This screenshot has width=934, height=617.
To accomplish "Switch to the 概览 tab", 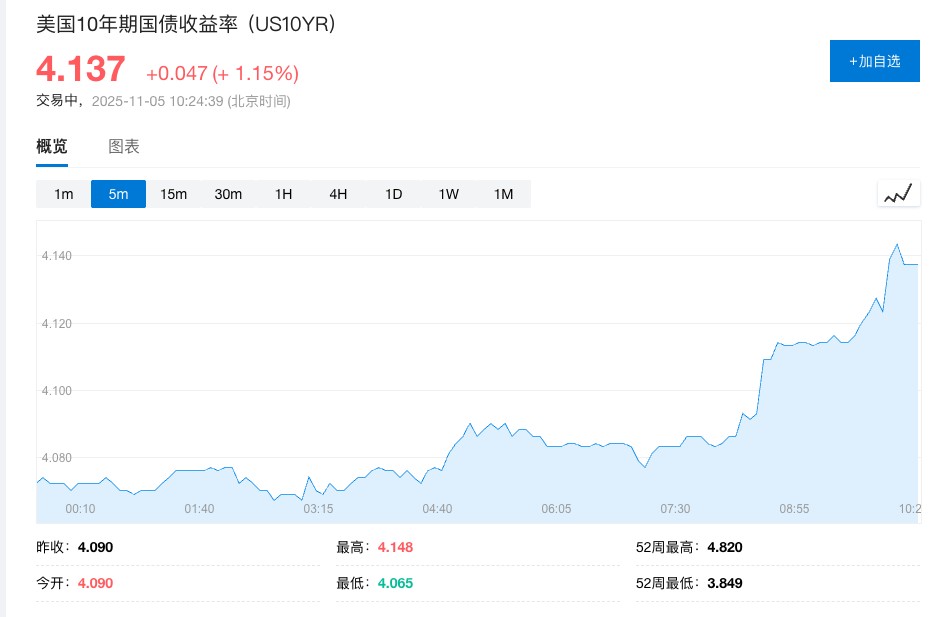I will point(52,146).
